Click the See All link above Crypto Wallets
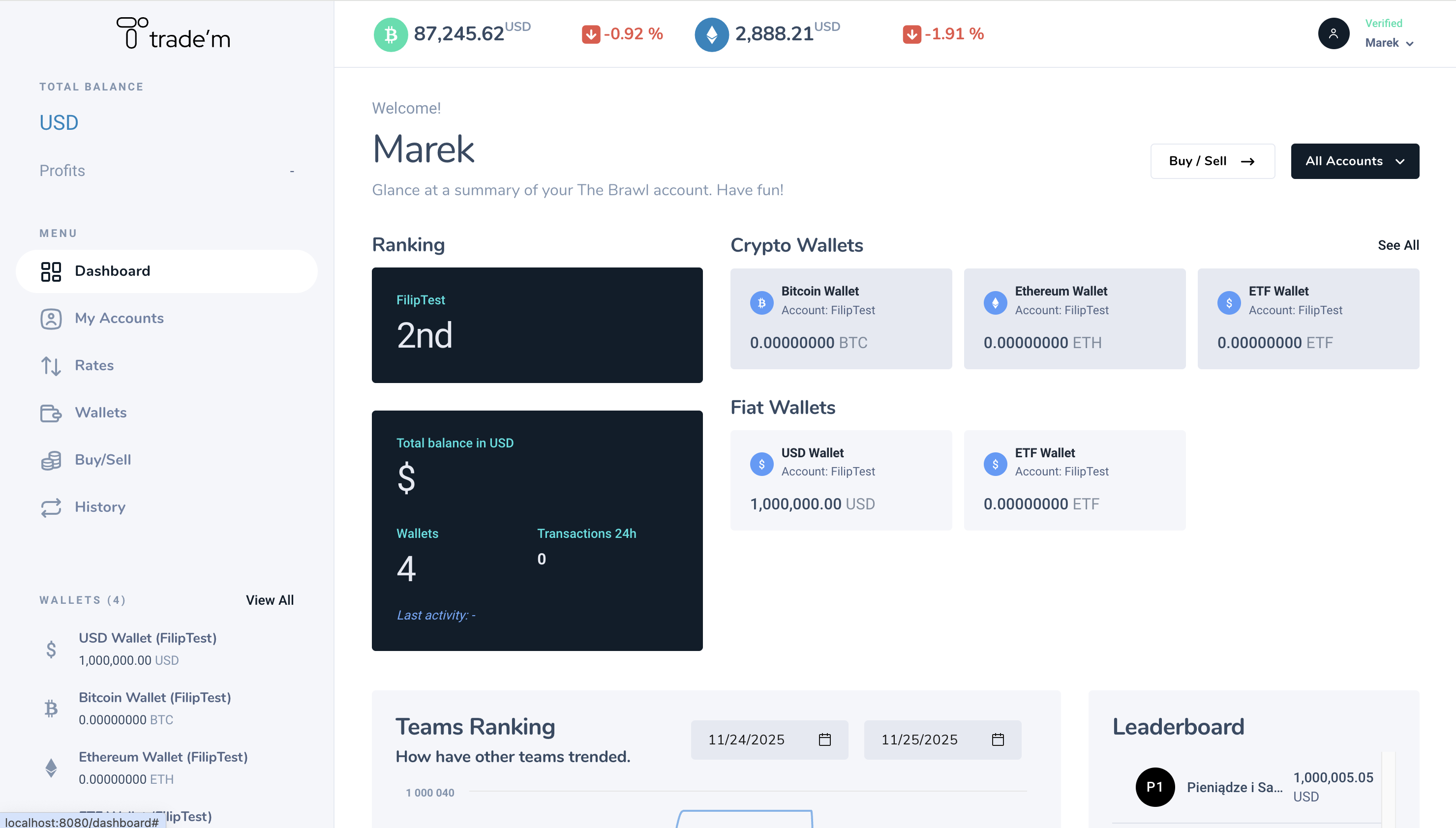 (x=1398, y=245)
